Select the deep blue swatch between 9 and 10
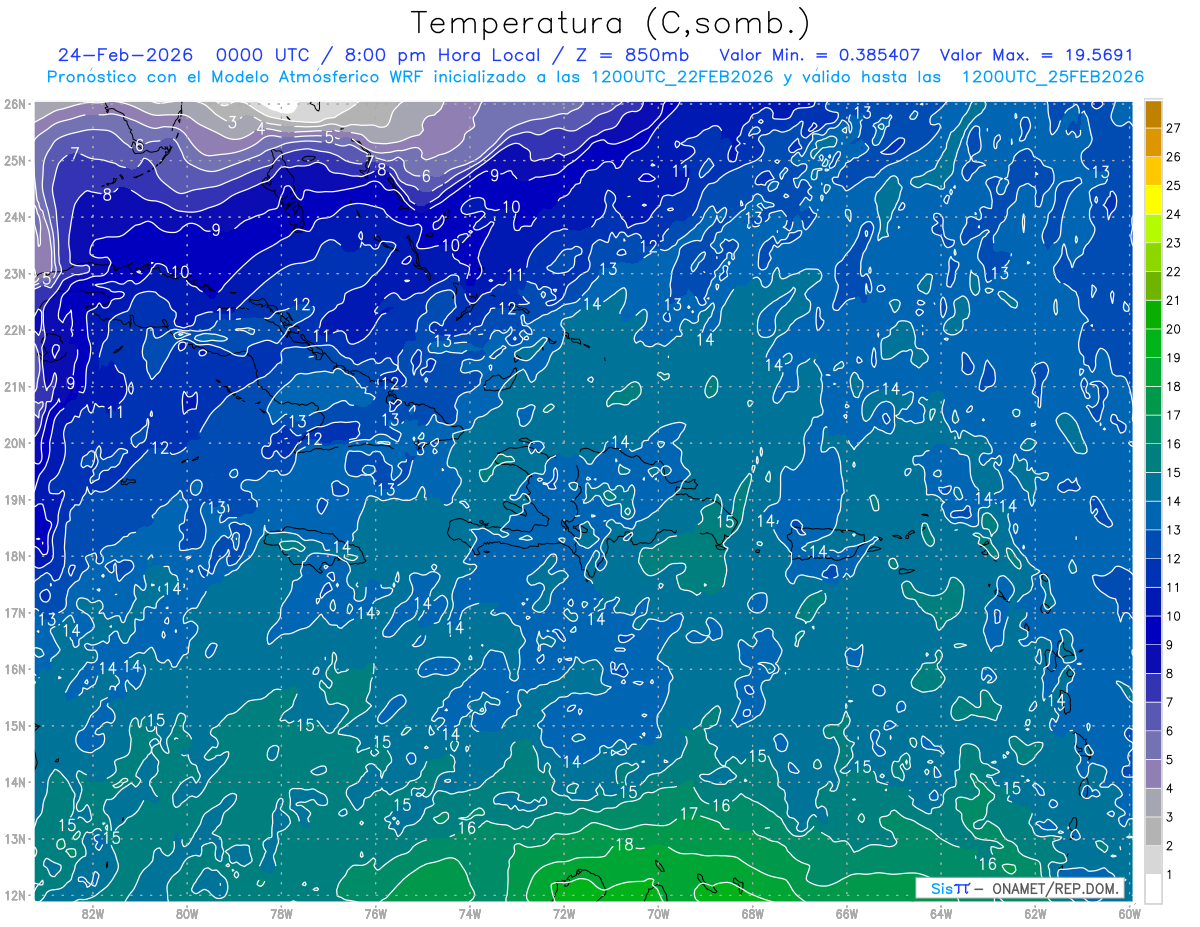This screenshot has width=1200, height=927. click(1153, 630)
